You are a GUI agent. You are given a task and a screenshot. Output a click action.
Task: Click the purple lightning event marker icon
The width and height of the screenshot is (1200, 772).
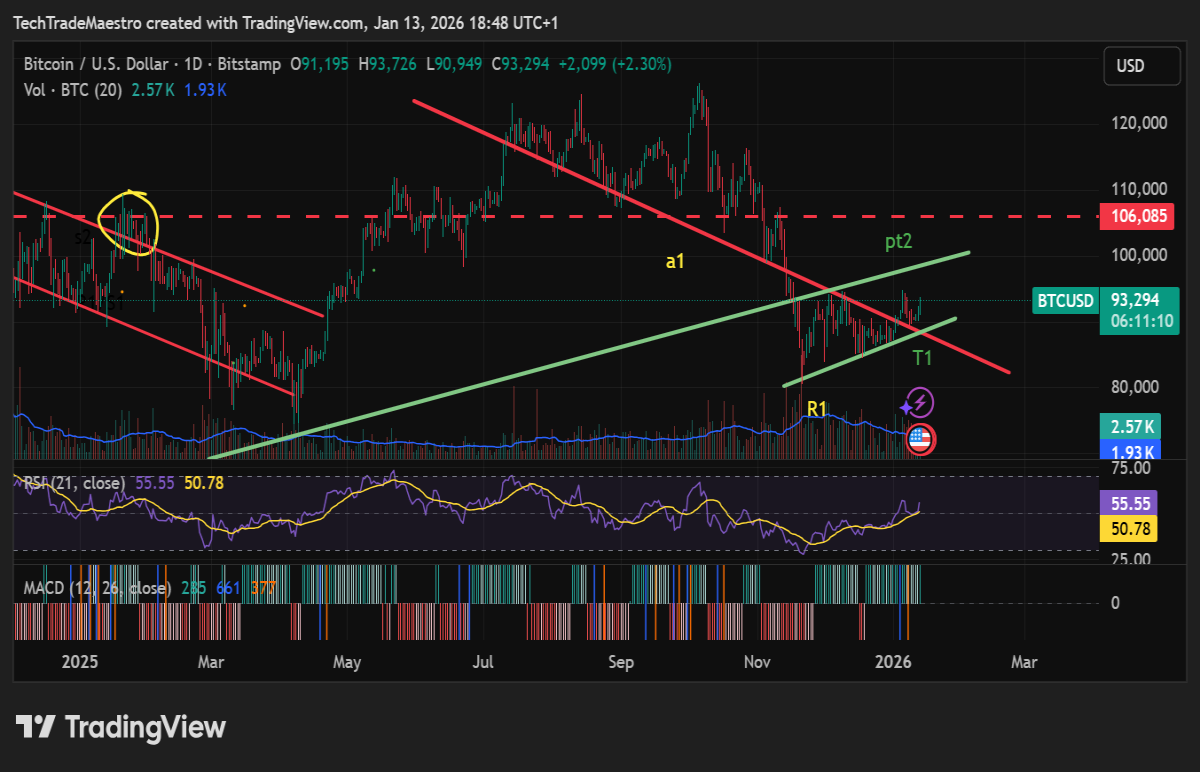920,402
